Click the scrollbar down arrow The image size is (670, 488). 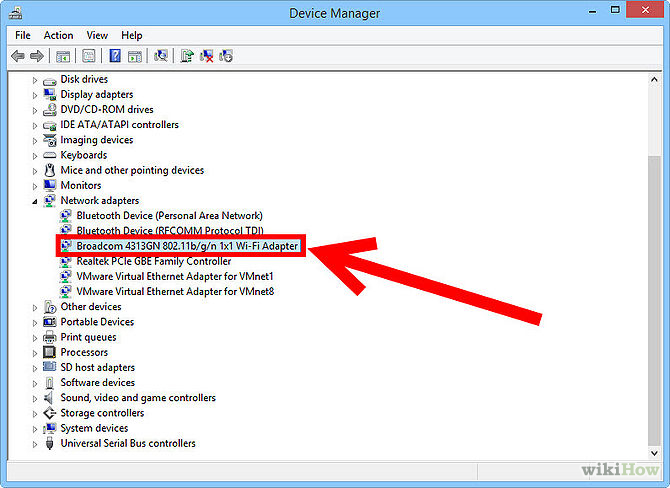[654, 453]
